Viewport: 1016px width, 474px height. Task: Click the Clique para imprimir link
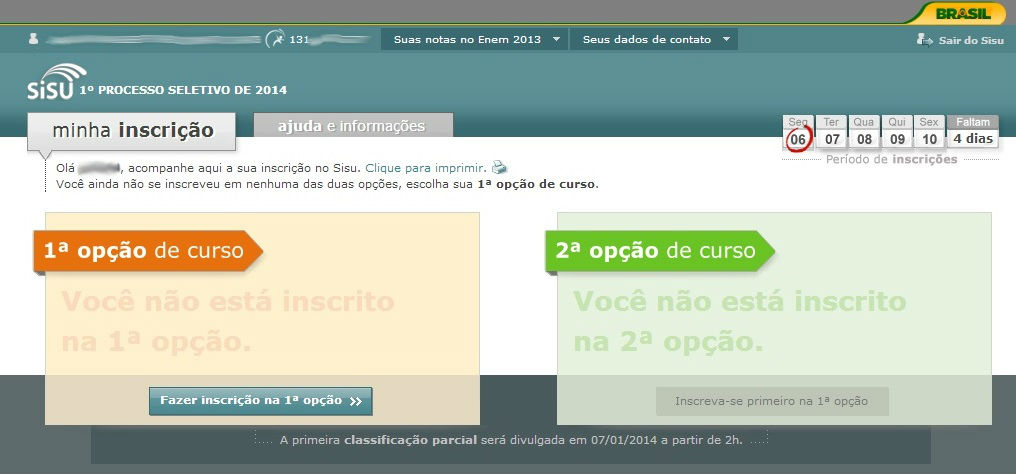click(x=426, y=168)
